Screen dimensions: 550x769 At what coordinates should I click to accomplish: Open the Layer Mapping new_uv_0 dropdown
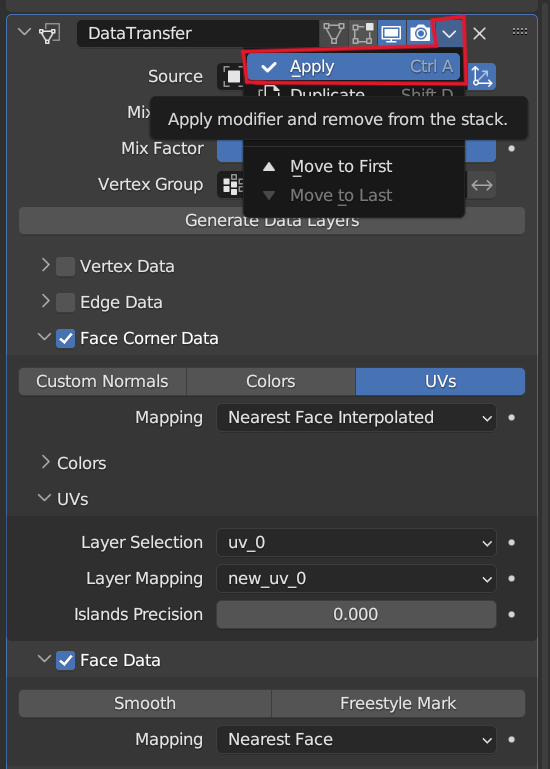point(356,579)
